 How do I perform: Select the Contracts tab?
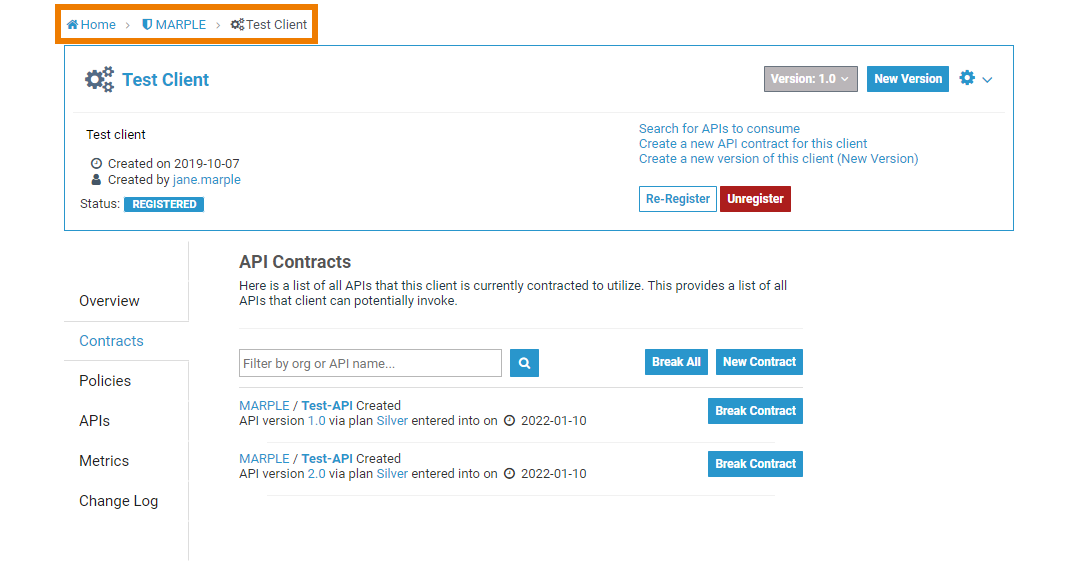coord(111,341)
